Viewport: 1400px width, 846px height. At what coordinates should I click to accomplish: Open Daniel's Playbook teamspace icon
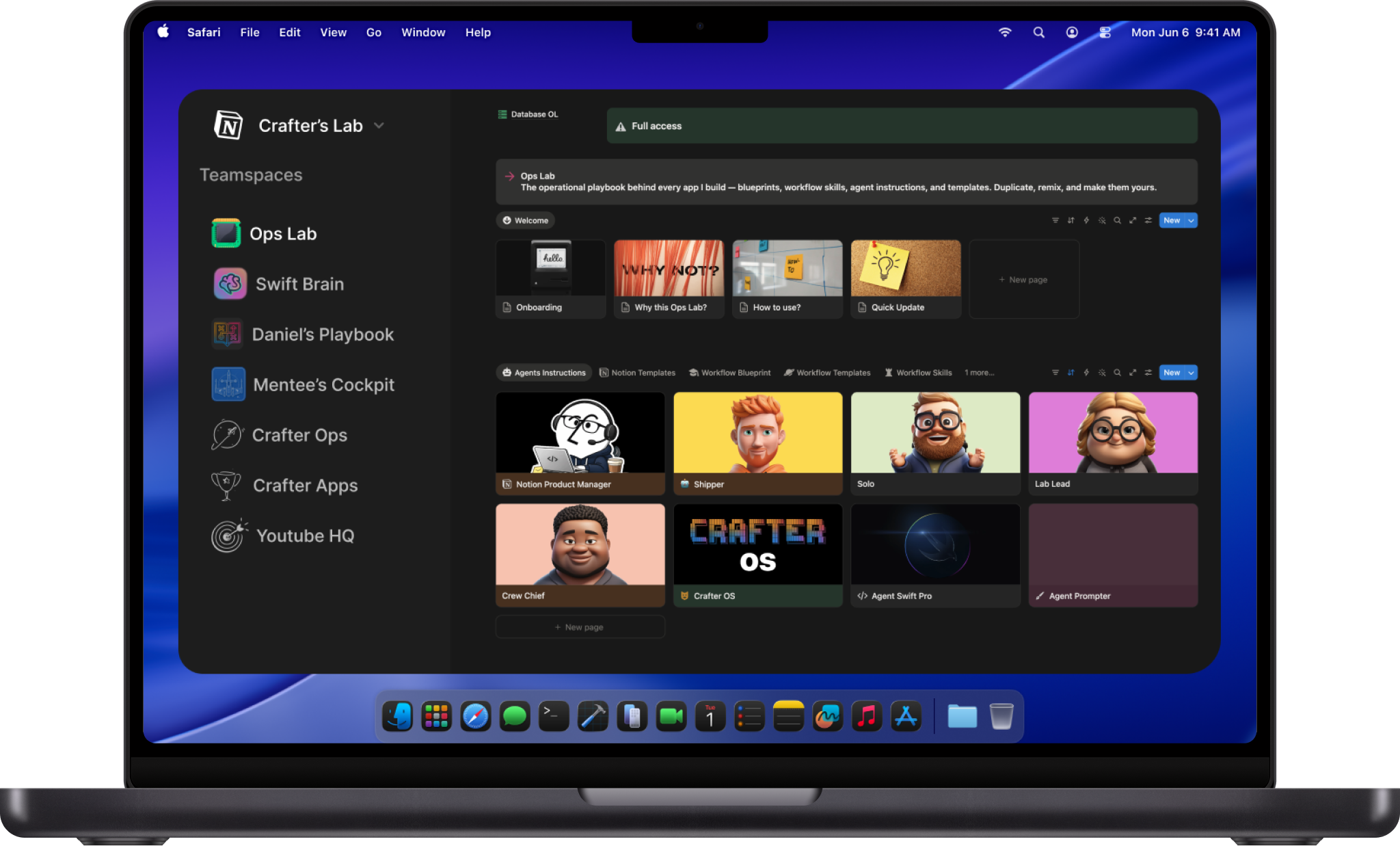coord(228,334)
